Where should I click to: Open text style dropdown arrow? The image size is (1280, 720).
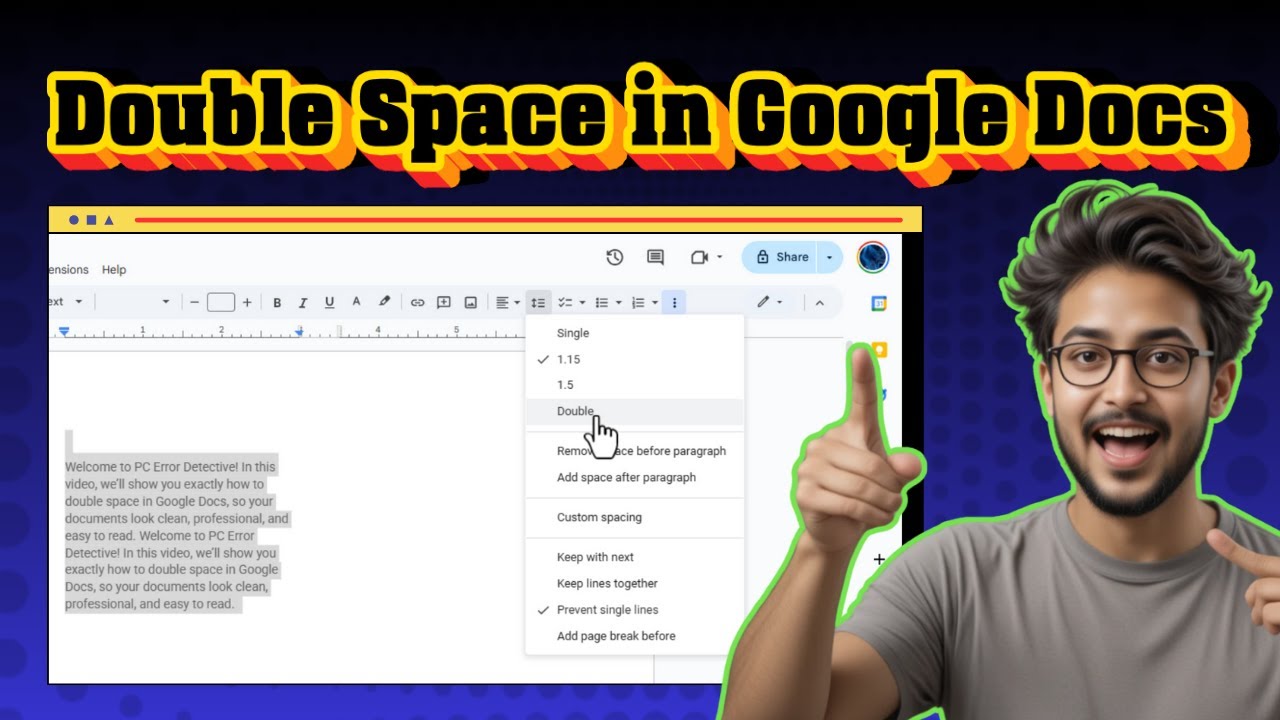click(x=78, y=302)
